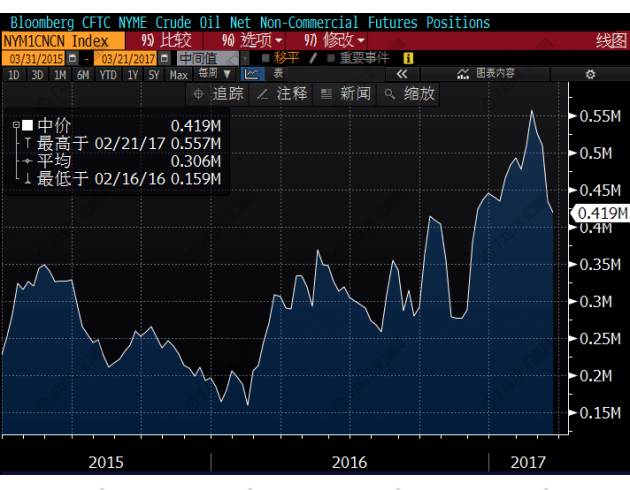The height and width of the screenshot is (490, 630).
Task: Click the white 中价 series color swatch
Action: (27, 125)
